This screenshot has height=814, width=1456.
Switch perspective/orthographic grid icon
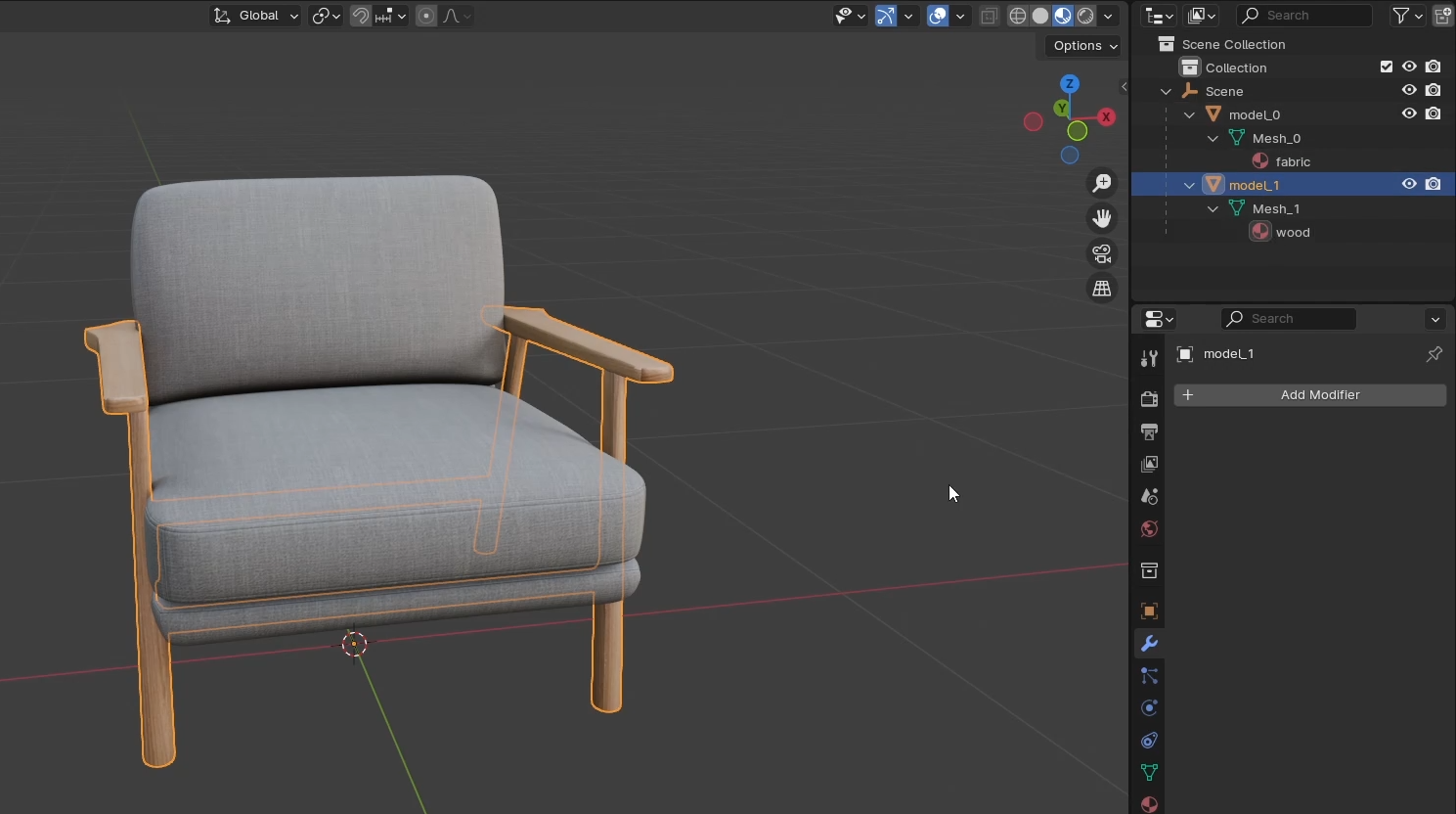point(1102,289)
